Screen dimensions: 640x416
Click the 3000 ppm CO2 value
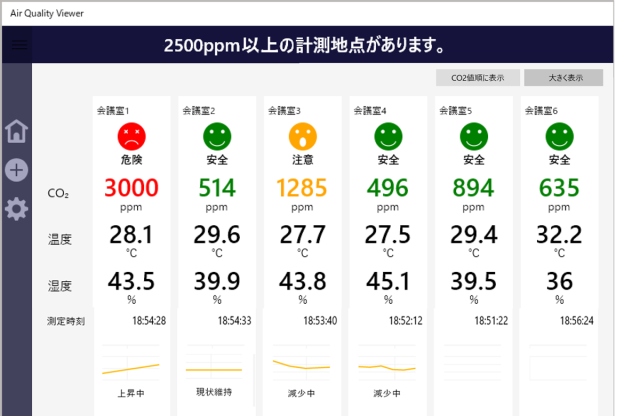click(x=131, y=188)
